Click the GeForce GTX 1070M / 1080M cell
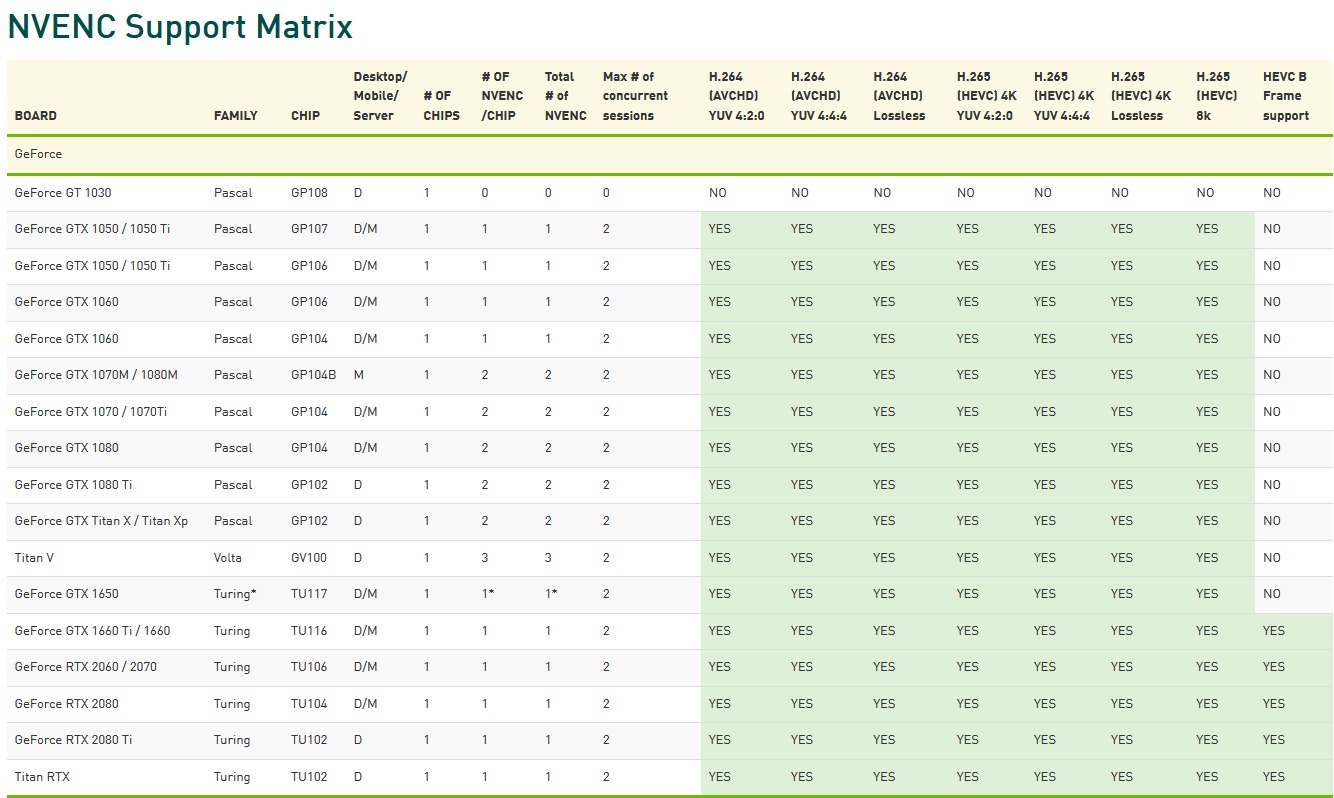 96,375
